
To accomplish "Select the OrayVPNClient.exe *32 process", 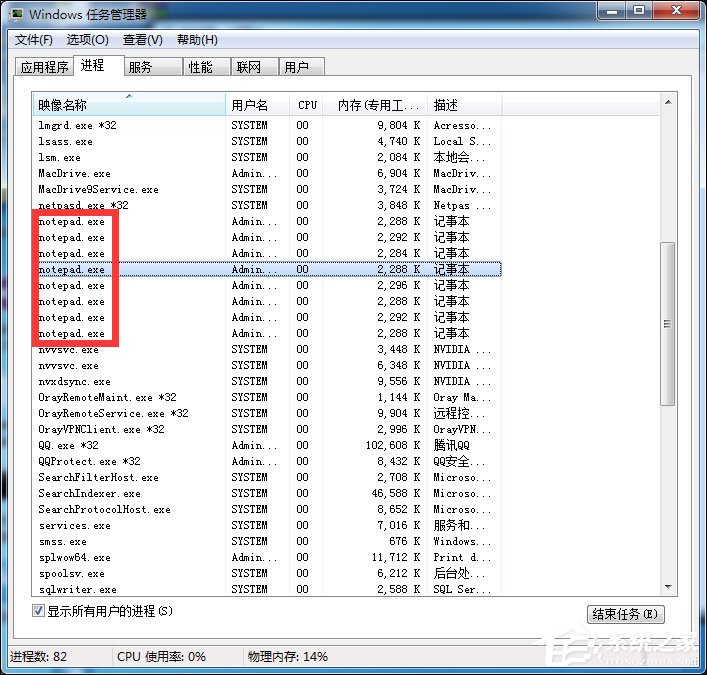I will 267,430.
